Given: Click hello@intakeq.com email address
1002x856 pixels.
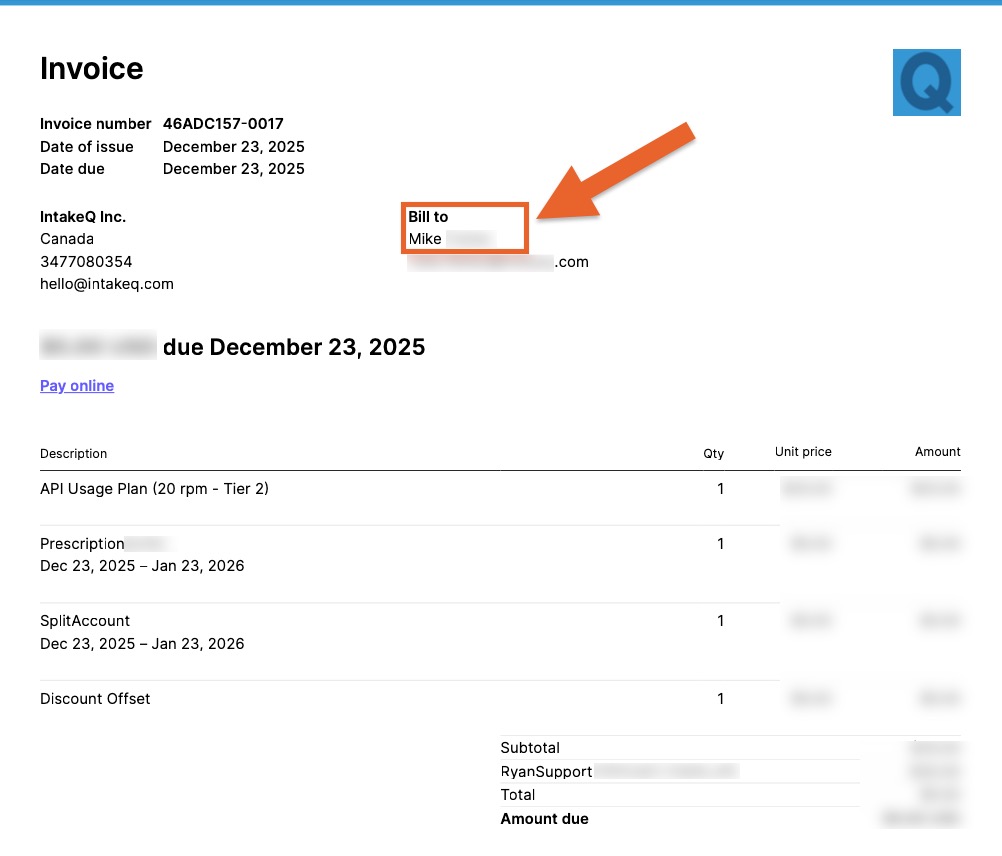Looking at the screenshot, I should click(107, 284).
